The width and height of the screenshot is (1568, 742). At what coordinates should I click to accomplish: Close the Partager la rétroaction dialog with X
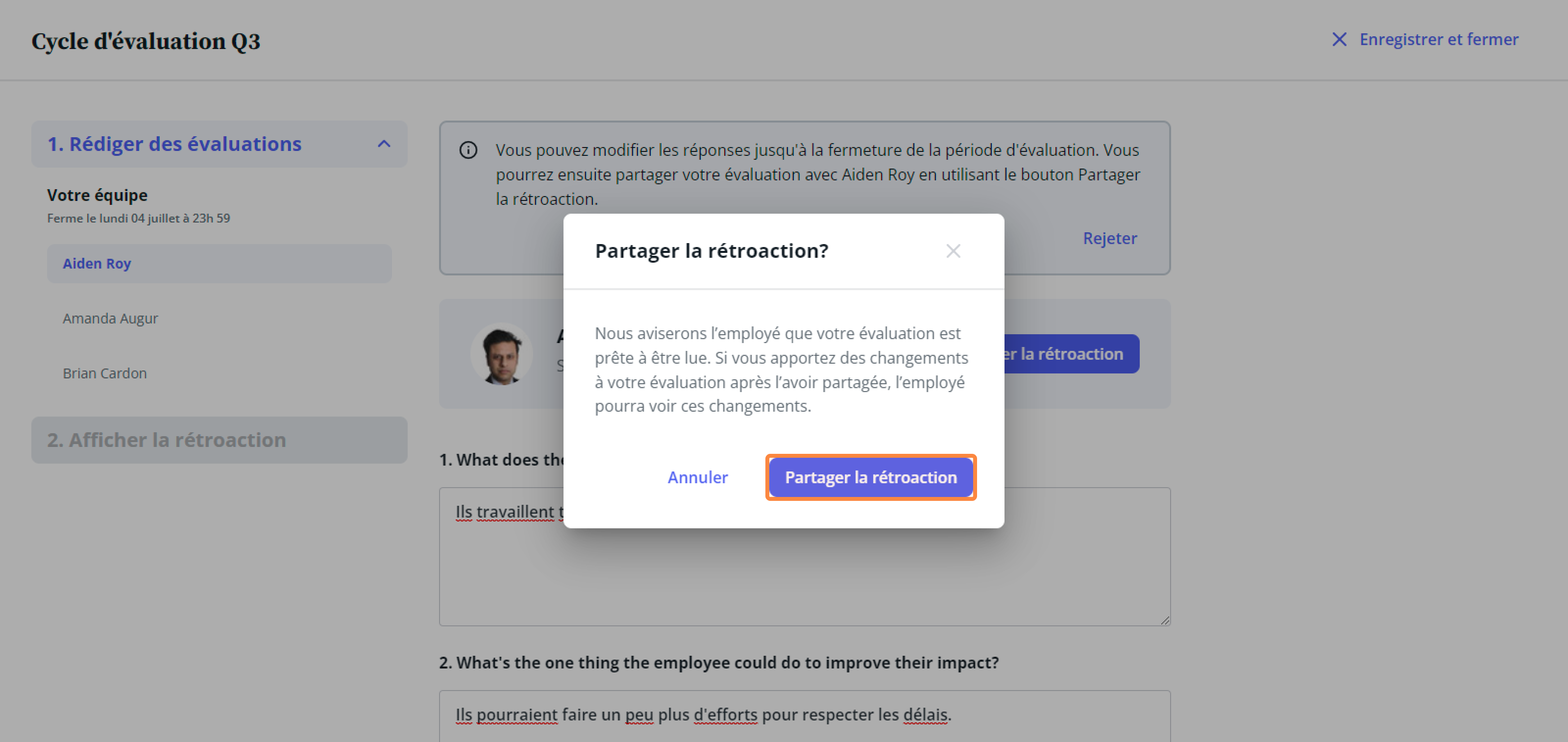point(953,251)
